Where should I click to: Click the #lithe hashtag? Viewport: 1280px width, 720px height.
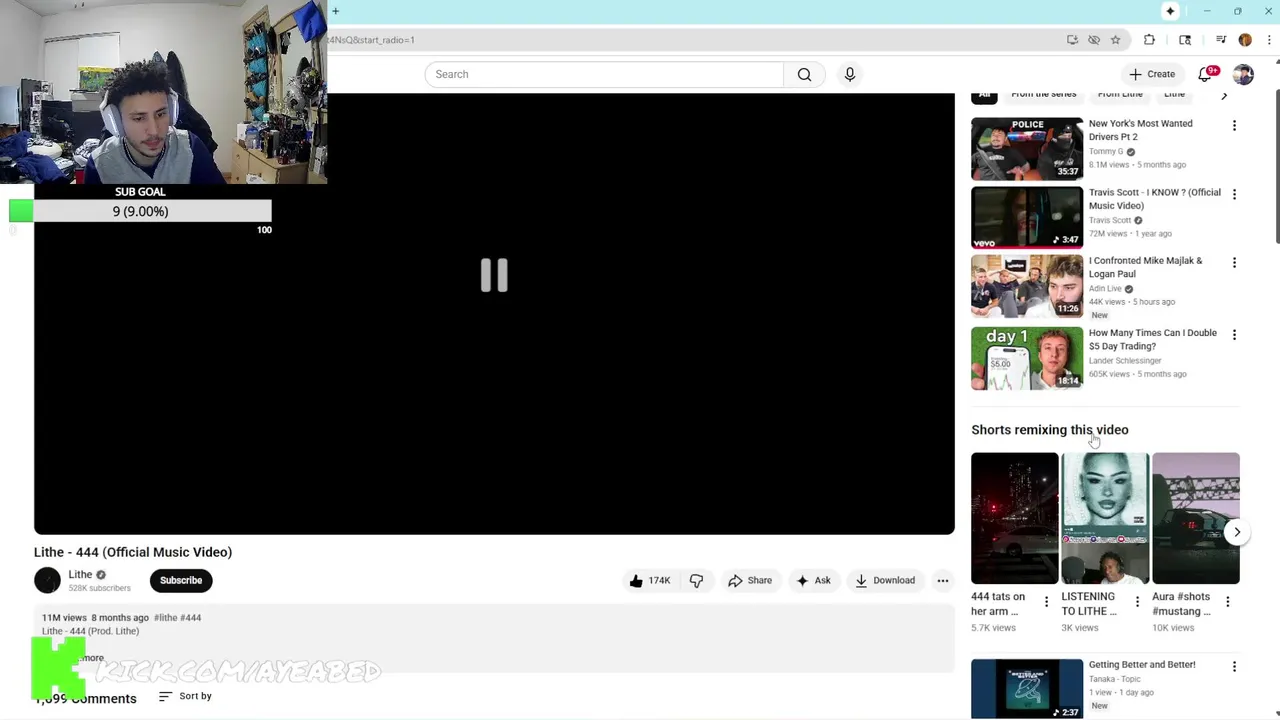pos(164,618)
